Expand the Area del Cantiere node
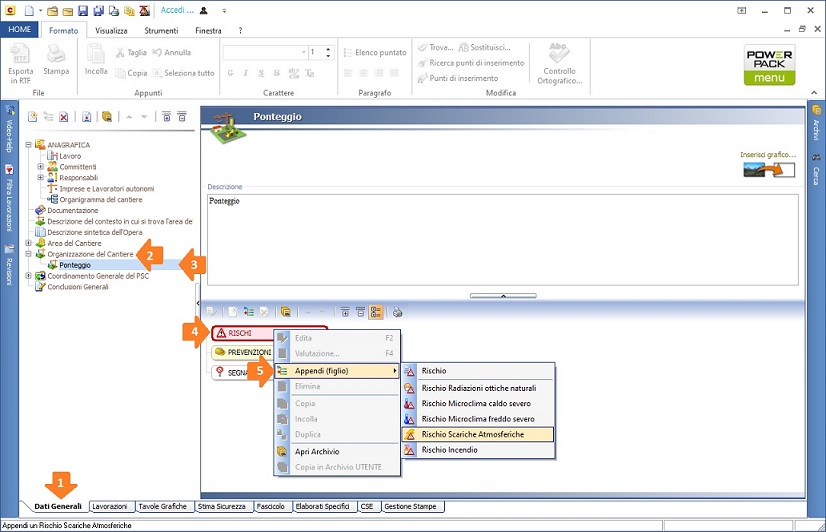826x532 pixels. coord(29,243)
